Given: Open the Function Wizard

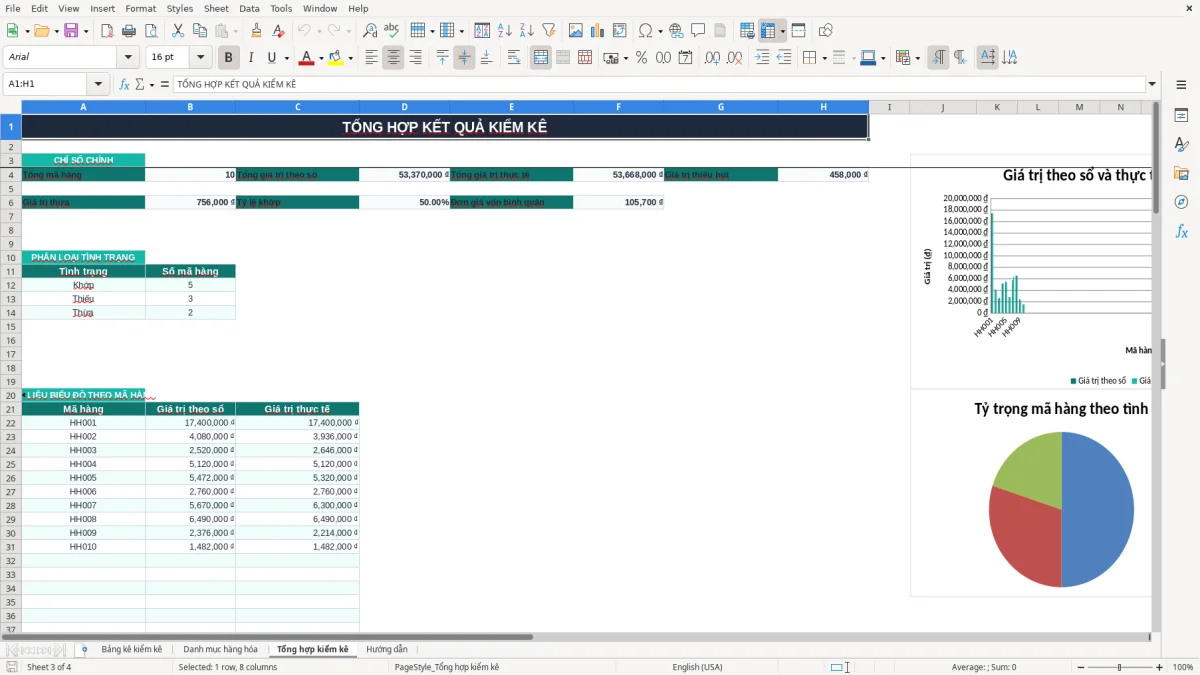Looking at the screenshot, I should pos(125,84).
